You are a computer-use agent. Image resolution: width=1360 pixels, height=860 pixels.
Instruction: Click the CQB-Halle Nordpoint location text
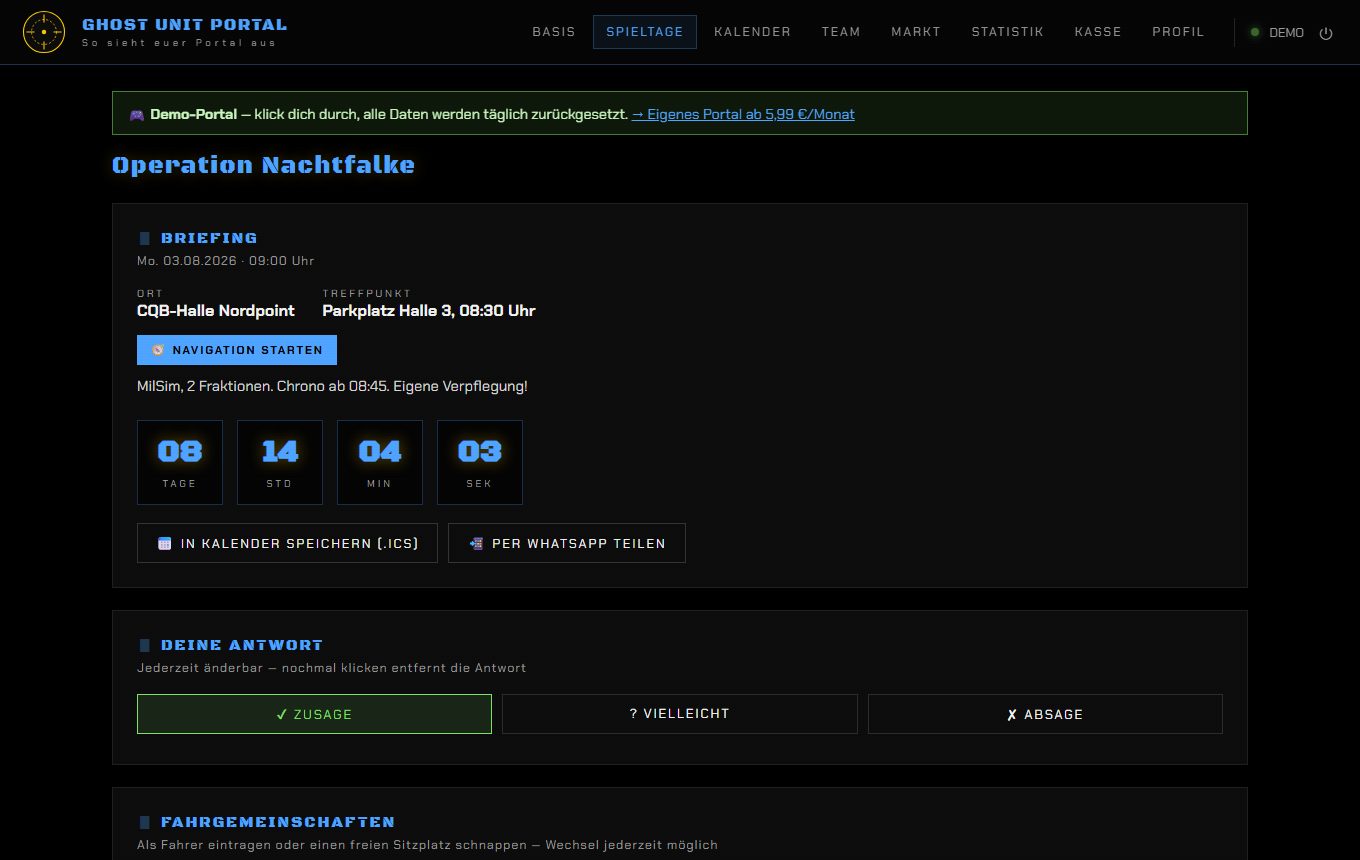[x=216, y=311]
